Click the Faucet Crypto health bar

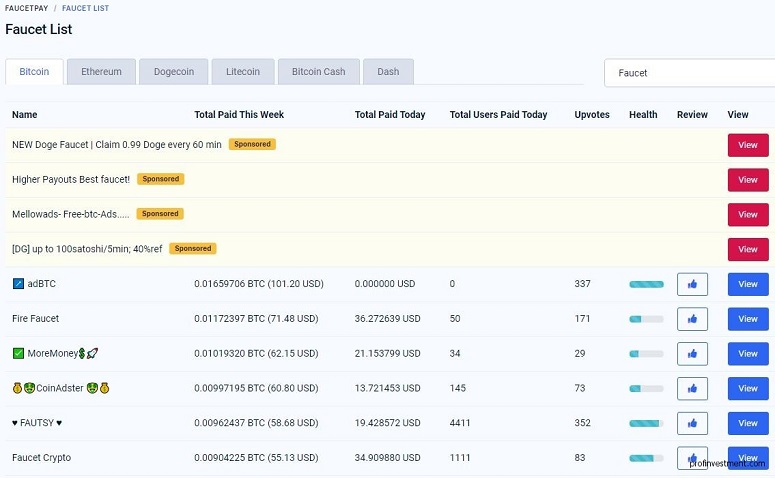pyautogui.click(x=646, y=458)
